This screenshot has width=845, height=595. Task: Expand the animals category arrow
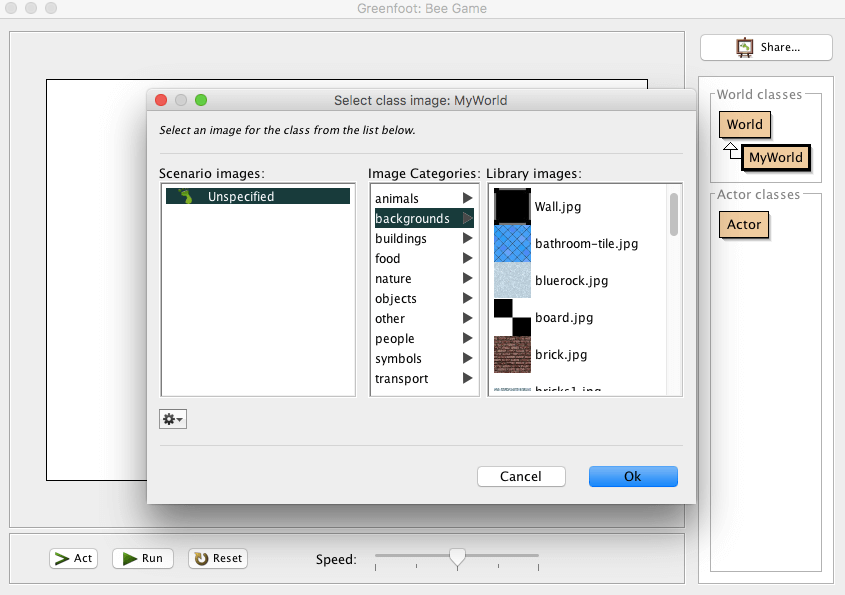pos(466,199)
